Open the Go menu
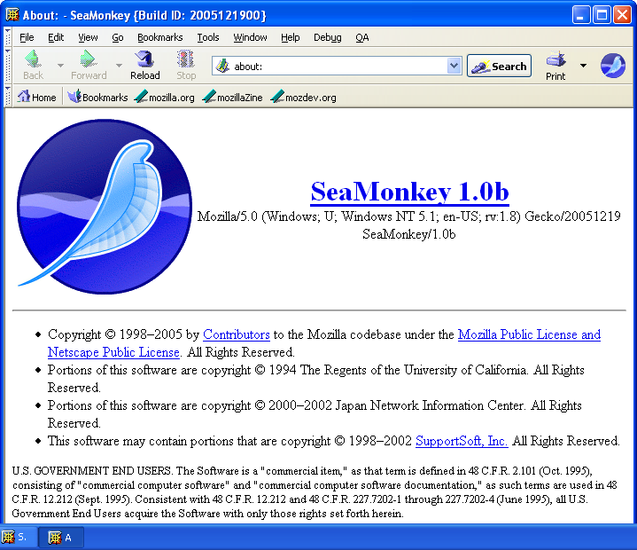This screenshot has width=637, height=550. [117, 37]
